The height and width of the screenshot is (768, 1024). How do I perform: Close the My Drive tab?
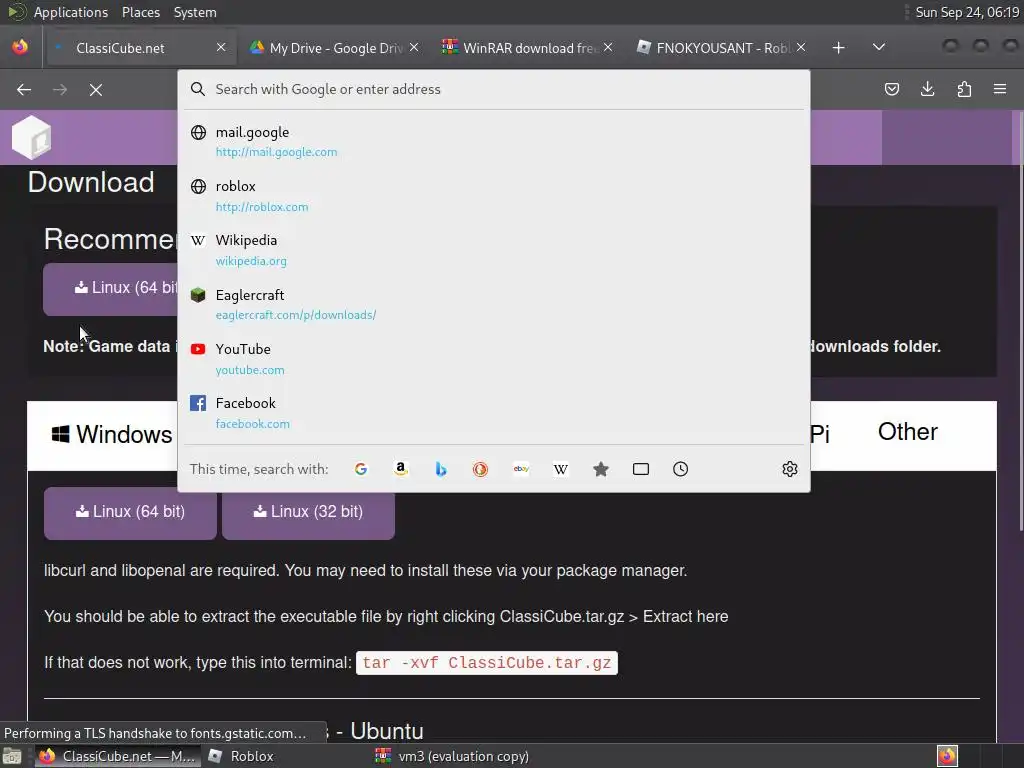(x=414, y=47)
